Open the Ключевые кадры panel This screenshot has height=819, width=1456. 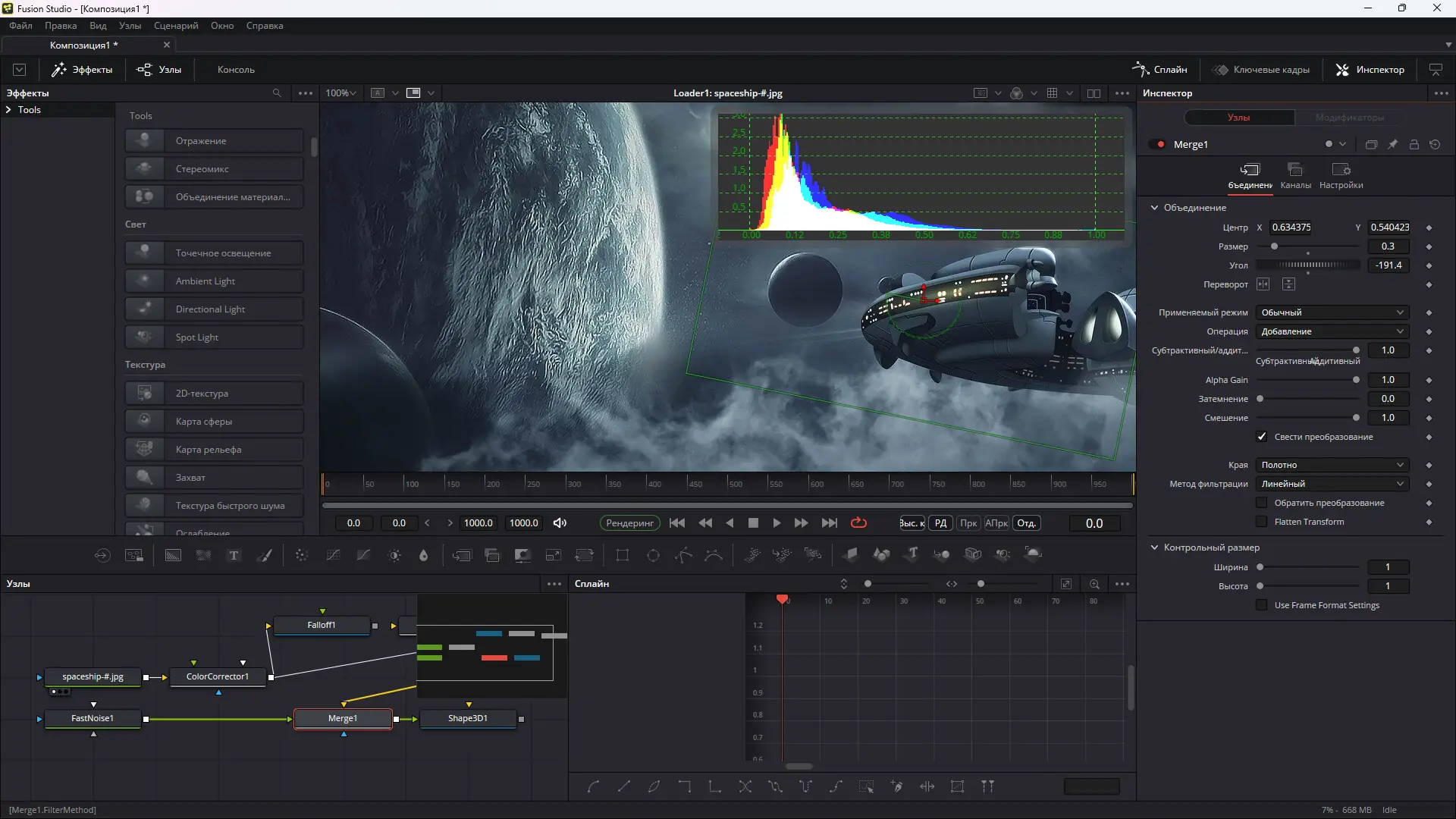(1261, 70)
